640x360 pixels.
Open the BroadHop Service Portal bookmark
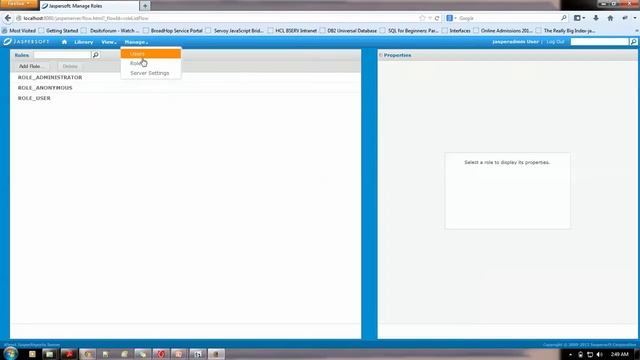tap(173, 31)
